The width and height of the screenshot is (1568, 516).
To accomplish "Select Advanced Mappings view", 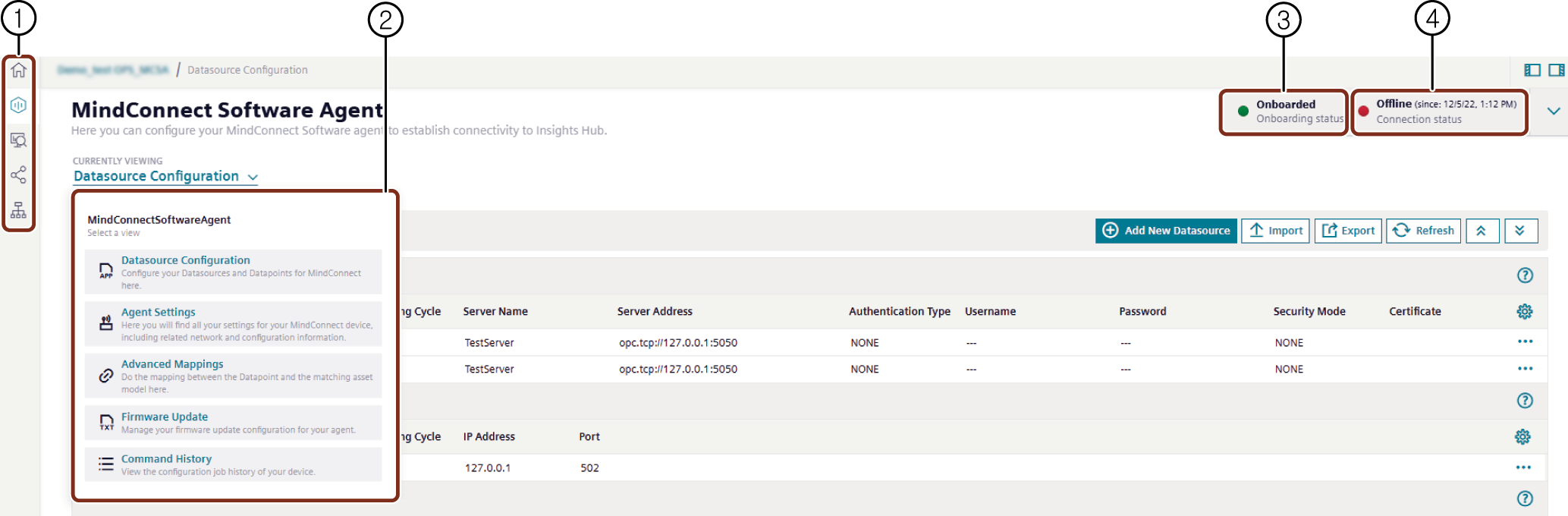I will tap(234, 376).
